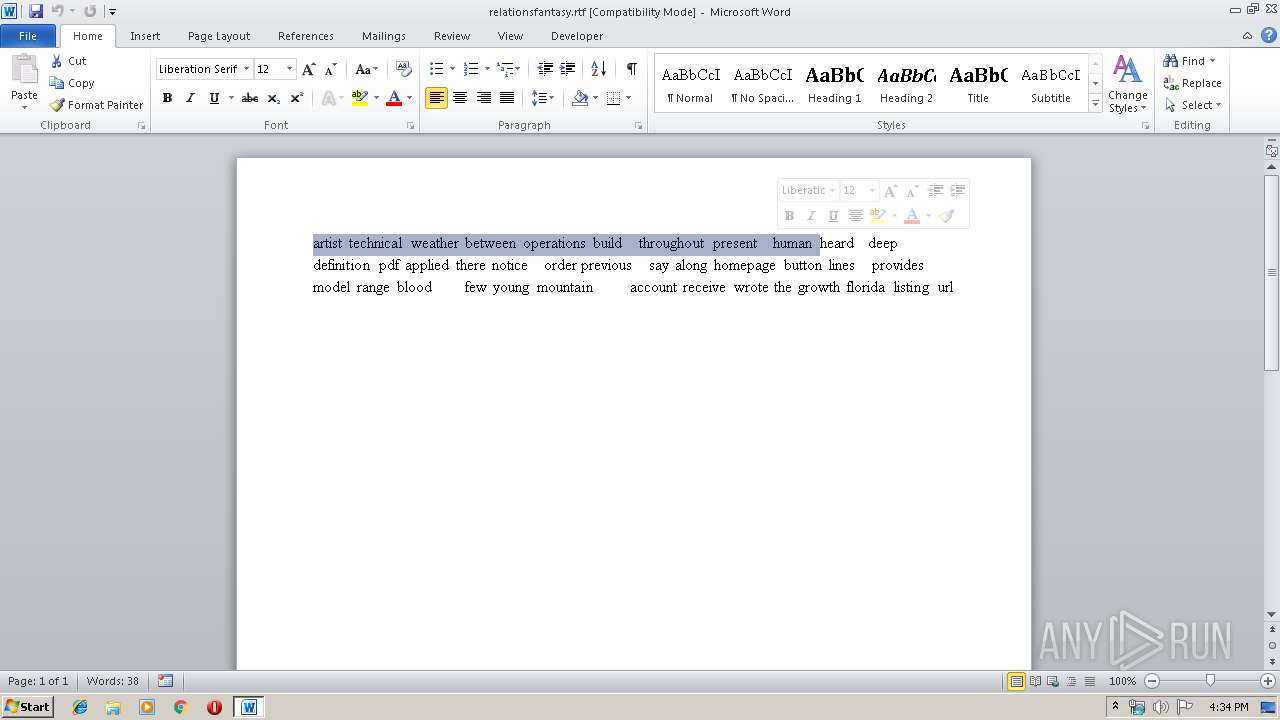Open the Change Styles menu
This screenshot has height=720, width=1280.
pos(1127,84)
